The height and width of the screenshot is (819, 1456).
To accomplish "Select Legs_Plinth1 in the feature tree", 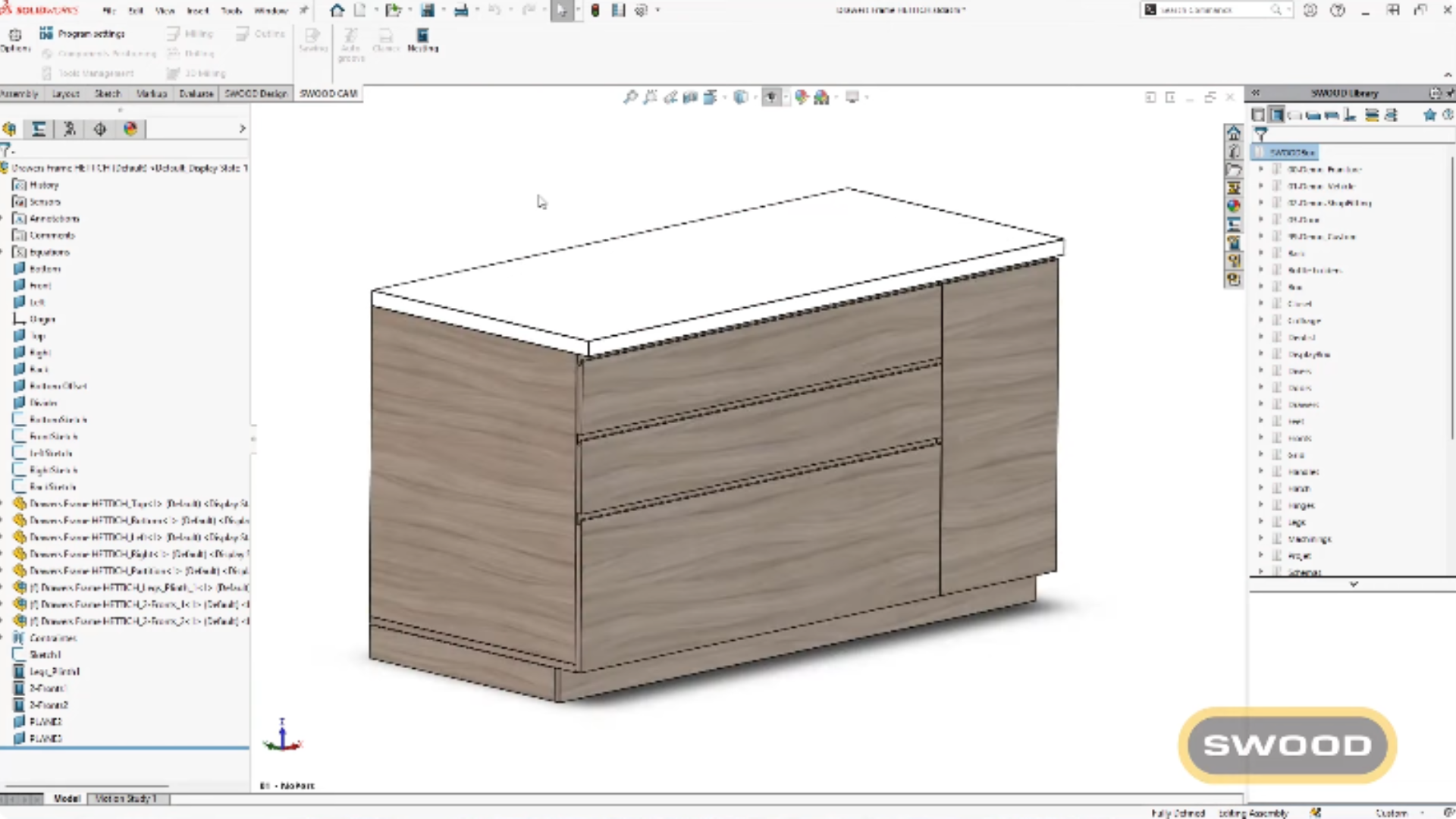I will 54,671.
